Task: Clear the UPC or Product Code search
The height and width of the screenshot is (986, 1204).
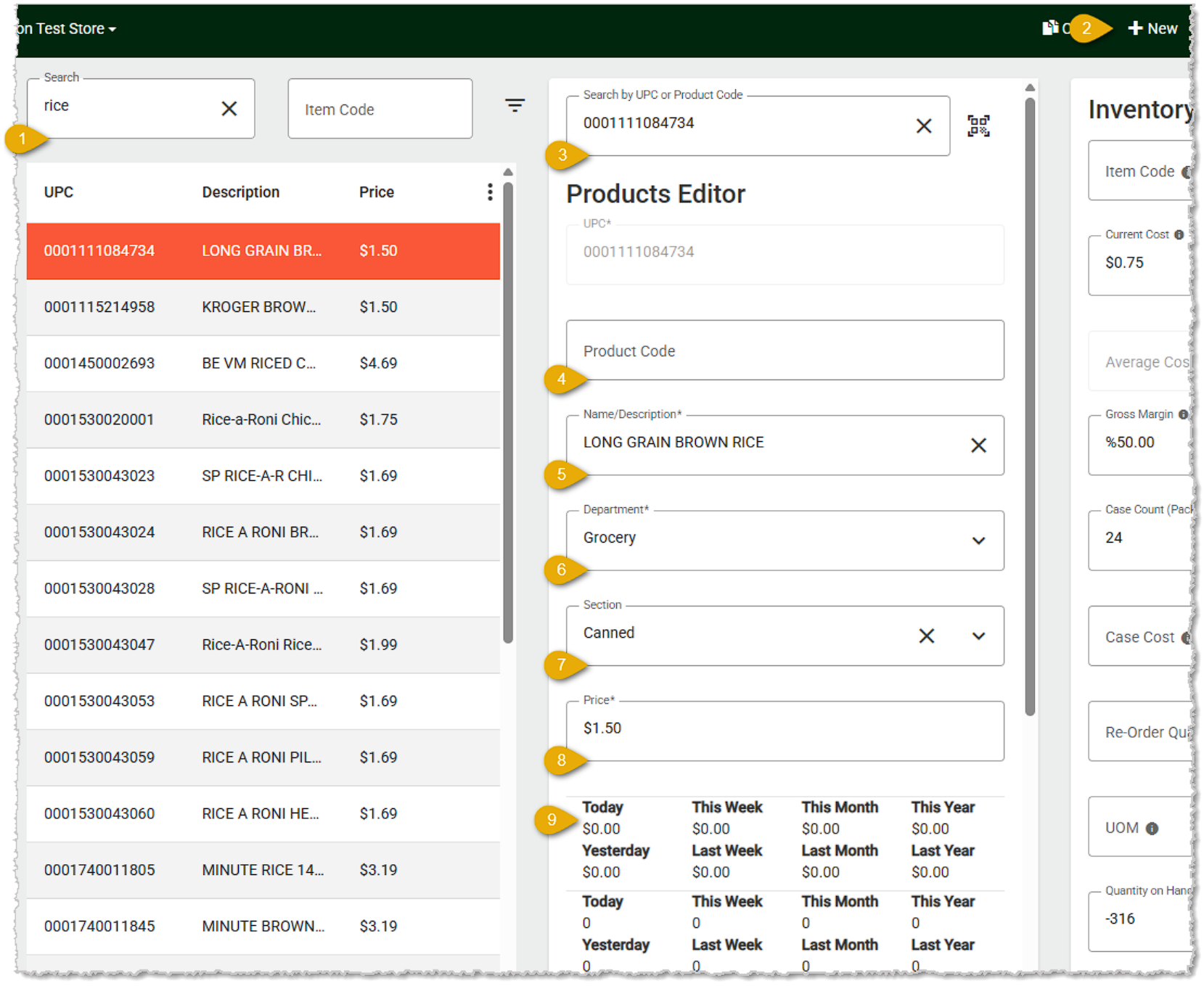Action: click(x=924, y=126)
